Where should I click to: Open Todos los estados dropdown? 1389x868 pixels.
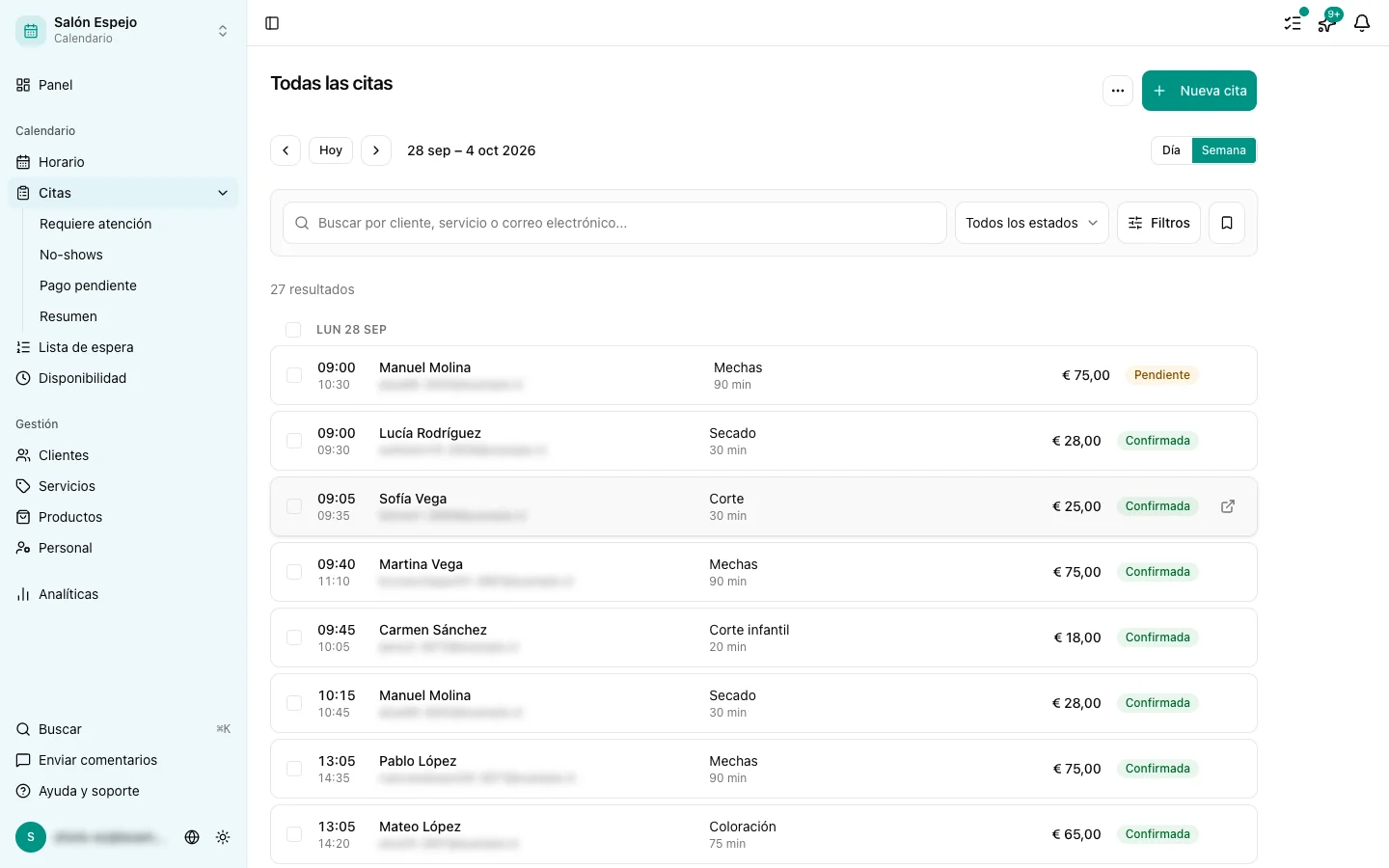(1031, 223)
